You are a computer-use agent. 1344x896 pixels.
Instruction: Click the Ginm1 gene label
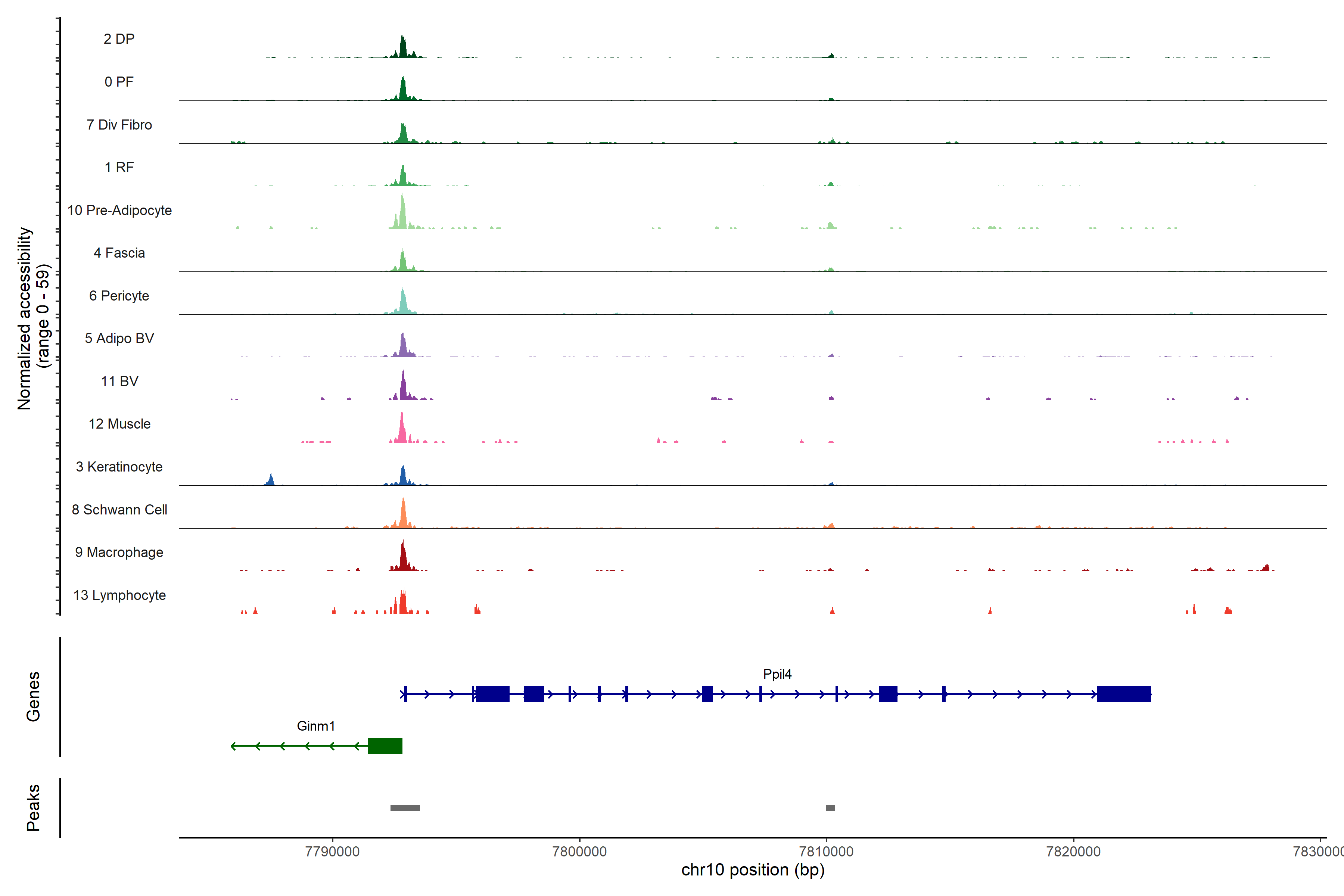coord(315,726)
